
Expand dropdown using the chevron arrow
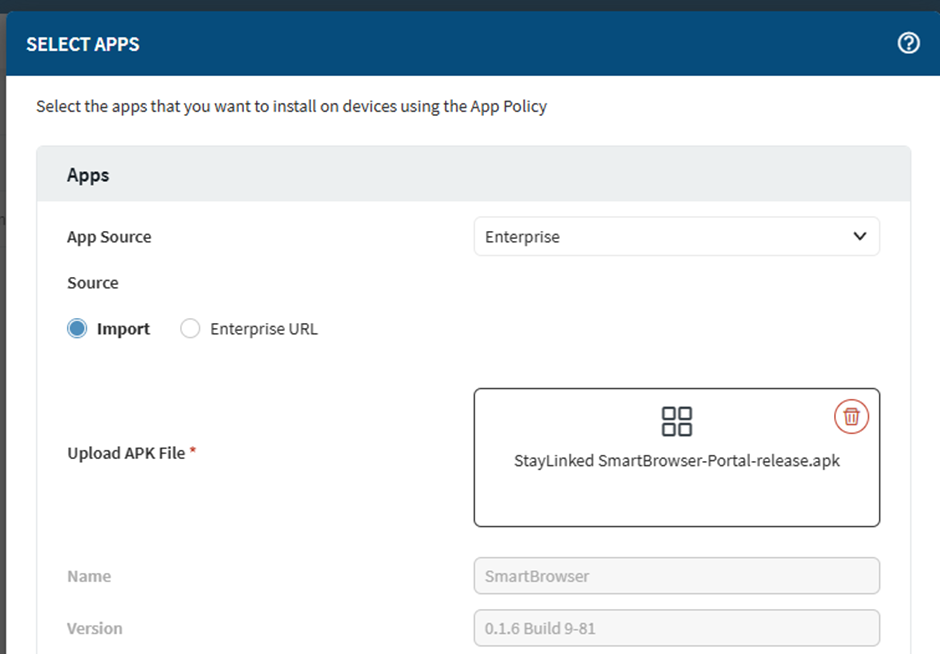point(860,236)
